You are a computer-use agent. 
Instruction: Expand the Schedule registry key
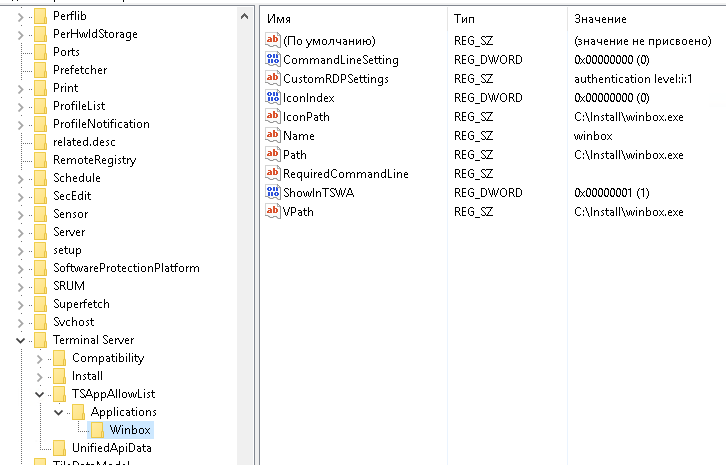point(21,178)
